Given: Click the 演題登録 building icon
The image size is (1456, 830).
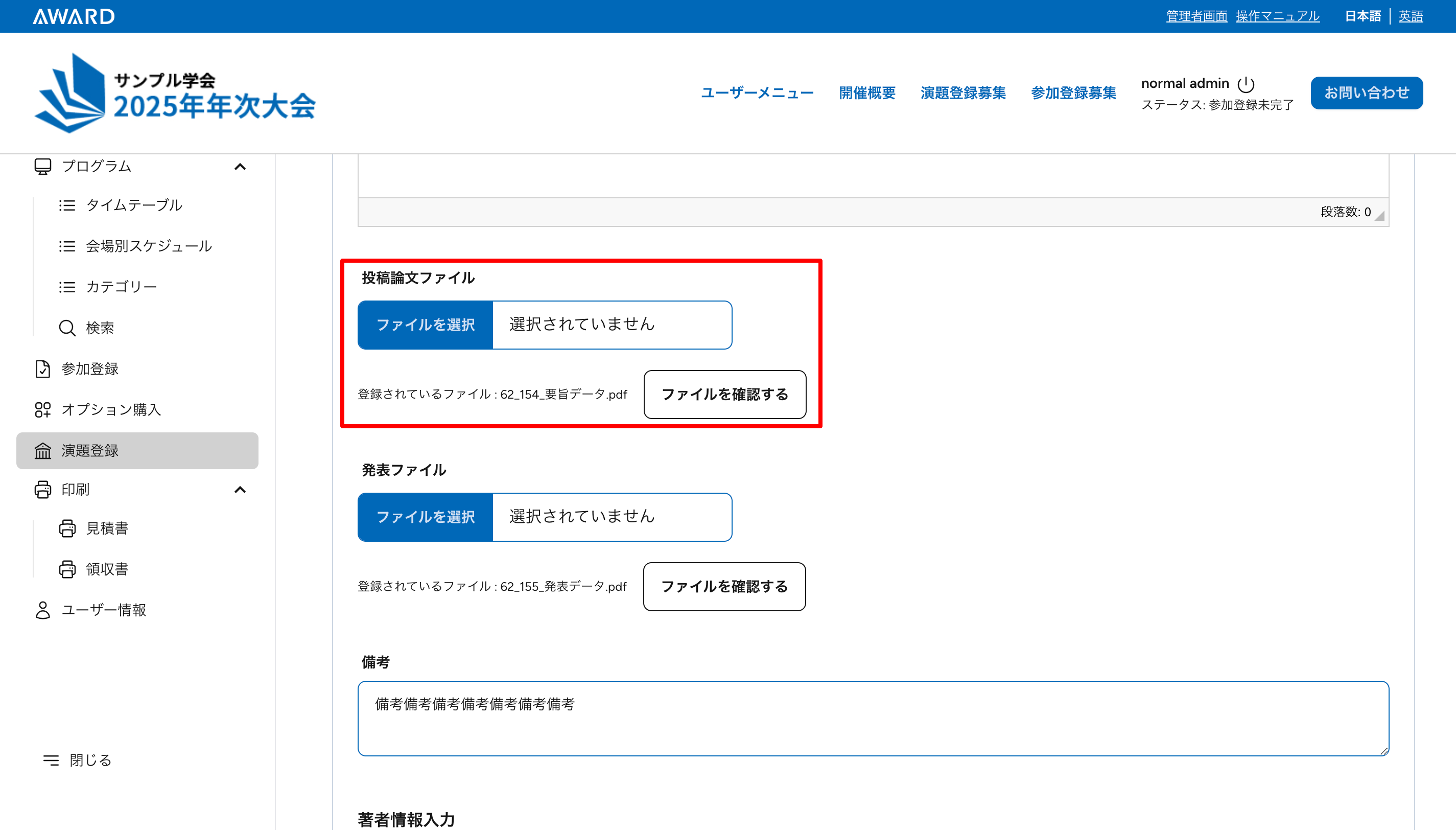Looking at the screenshot, I should pos(43,450).
